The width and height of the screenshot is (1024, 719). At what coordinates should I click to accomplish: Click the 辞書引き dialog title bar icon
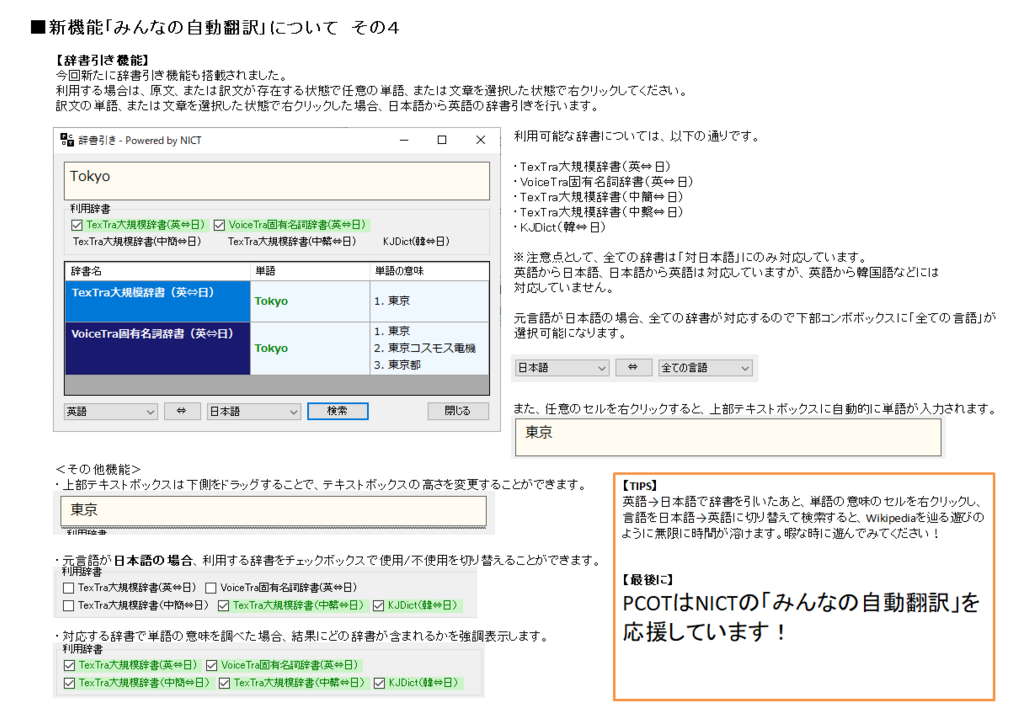tap(67, 140)
